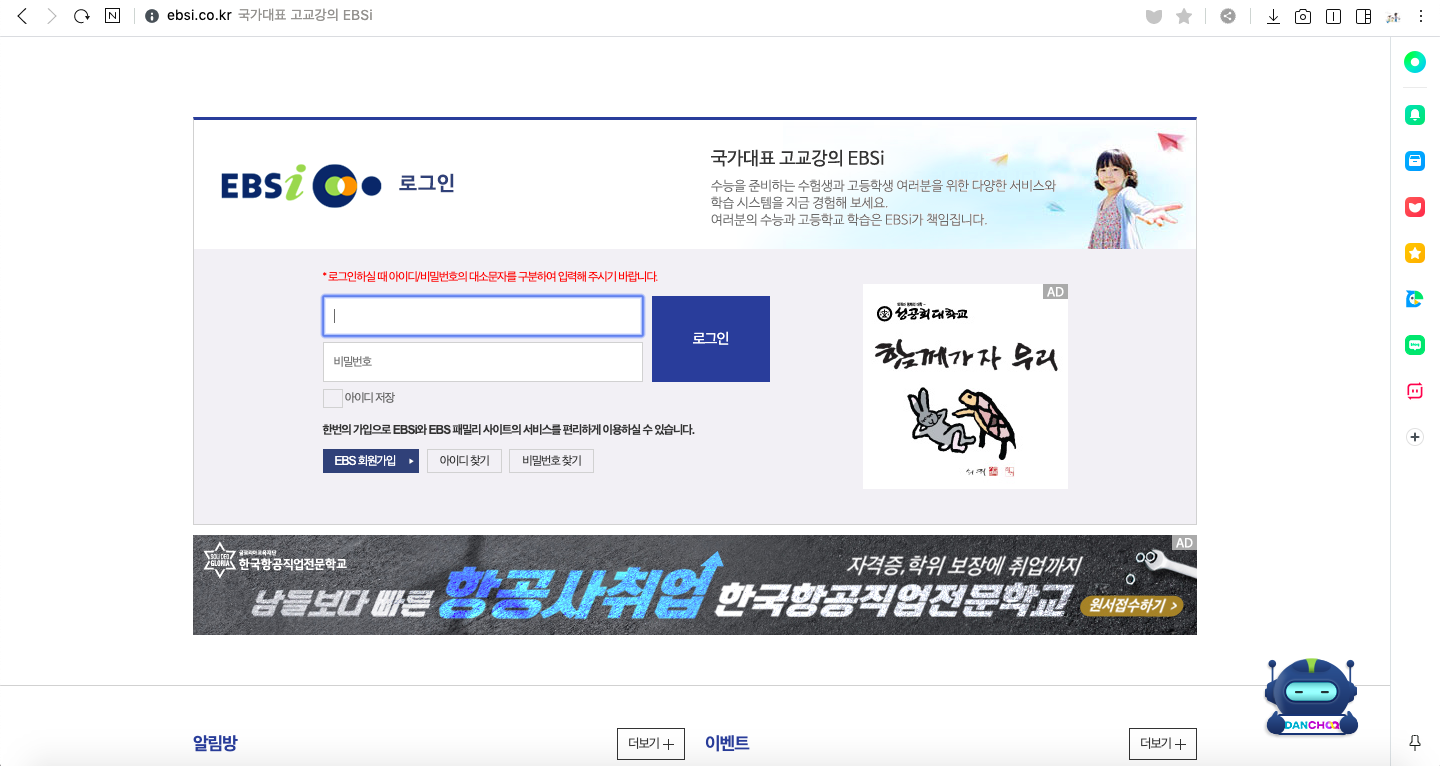1440x766 pixels.
Task: Click the blue 로그인 button
Action: click(711, 339)
